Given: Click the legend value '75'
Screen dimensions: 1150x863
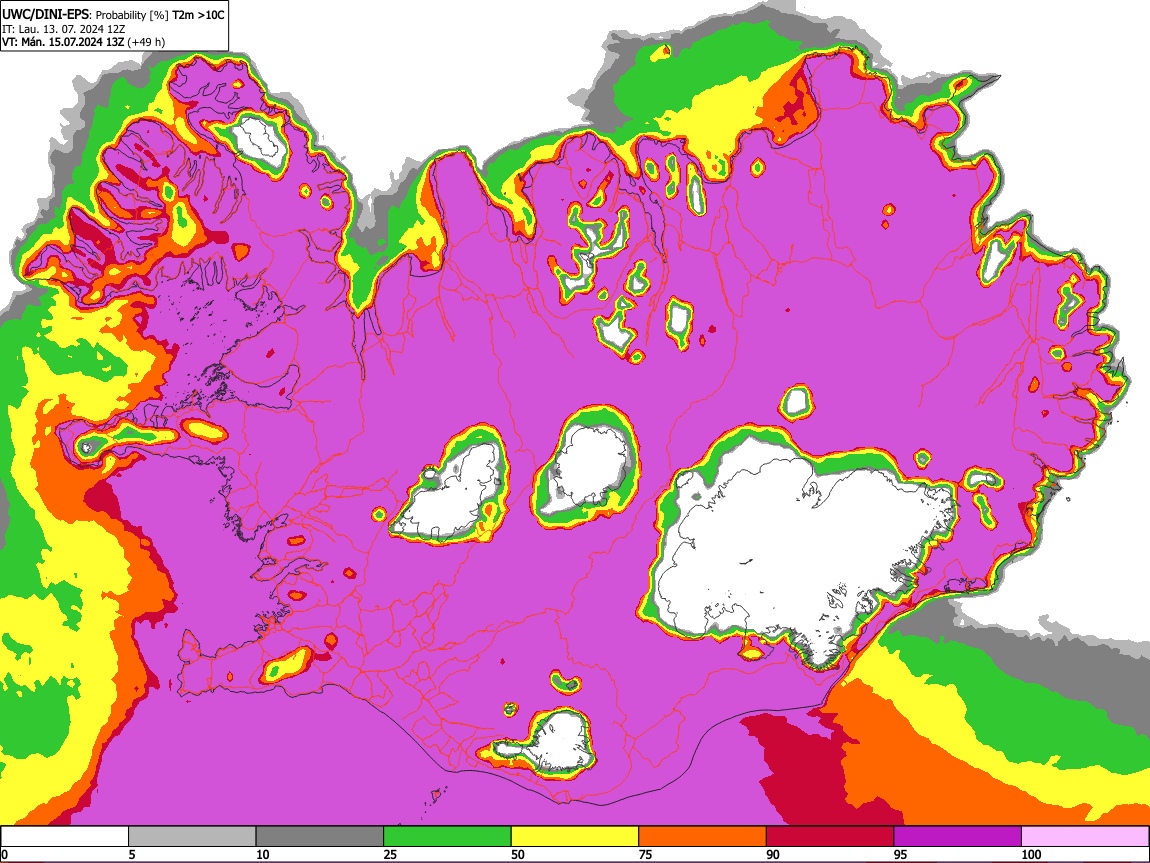Looking at the screenshot, I should pos(645,854).
